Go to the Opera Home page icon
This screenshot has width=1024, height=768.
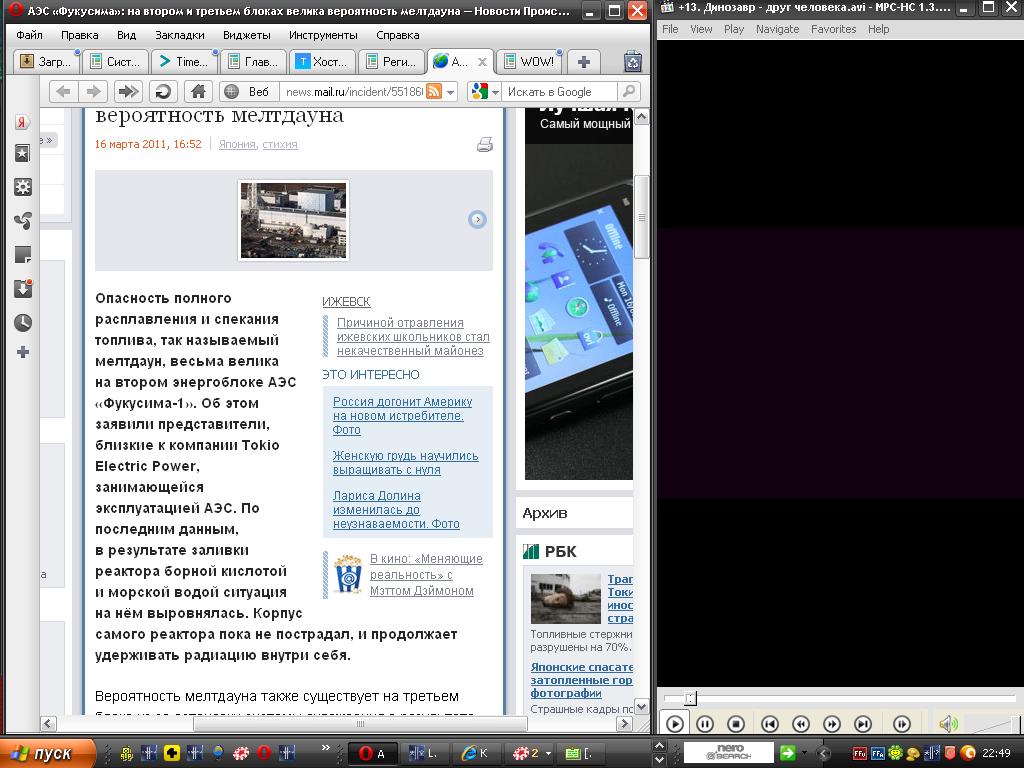198,92
